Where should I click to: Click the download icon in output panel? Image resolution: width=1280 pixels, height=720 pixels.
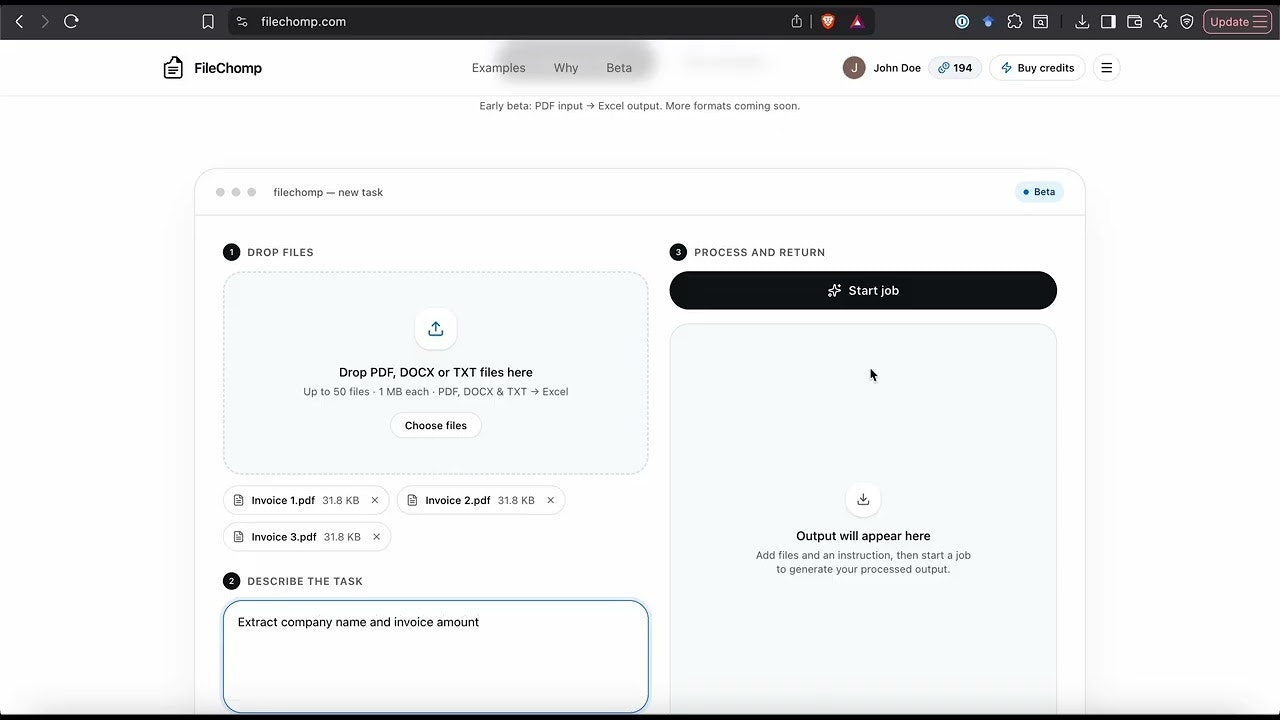pyautogui.click(x=863, y=499)
